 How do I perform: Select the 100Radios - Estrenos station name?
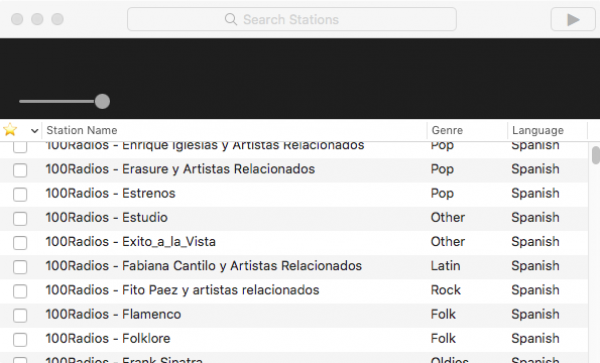click(x=110, y=193)
